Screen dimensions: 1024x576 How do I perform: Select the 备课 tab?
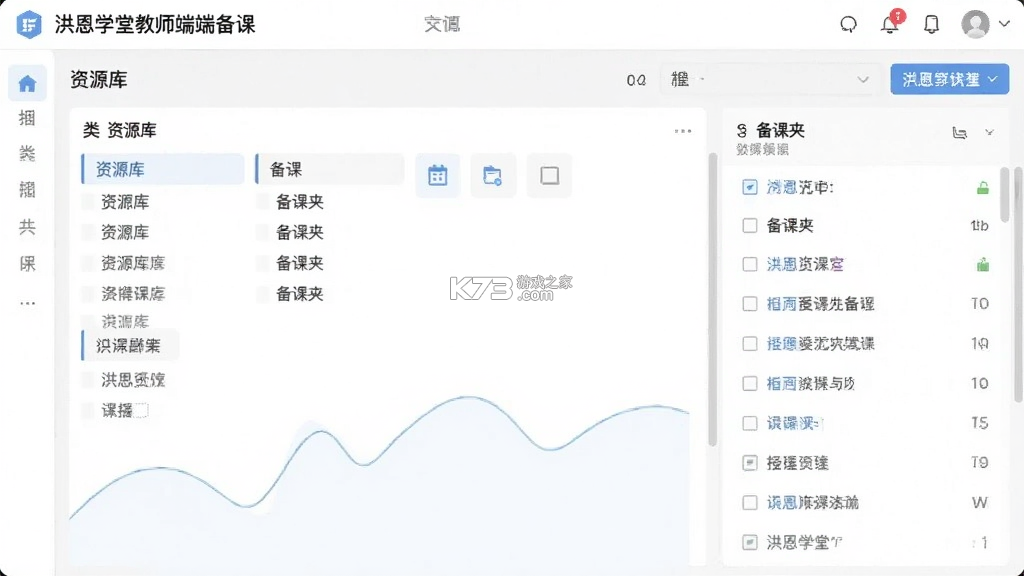330,169
